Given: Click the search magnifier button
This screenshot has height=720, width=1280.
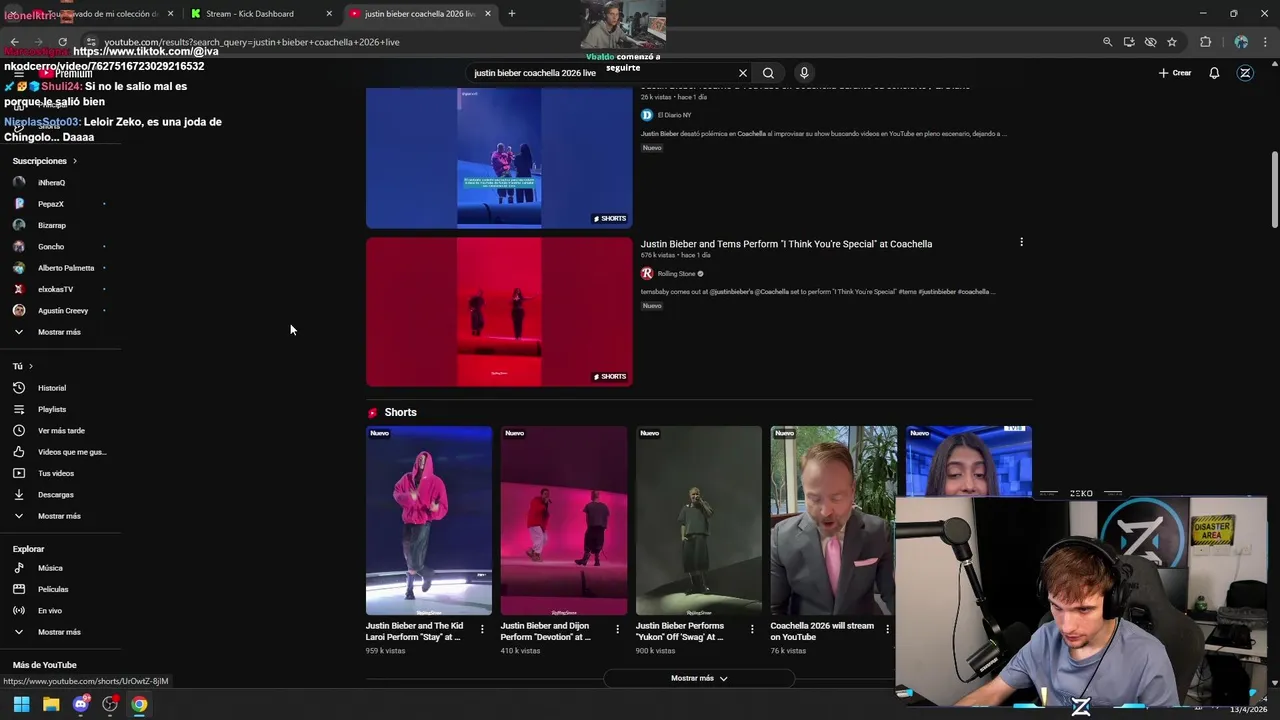Looking at the screenshot, I should [768, 73].
